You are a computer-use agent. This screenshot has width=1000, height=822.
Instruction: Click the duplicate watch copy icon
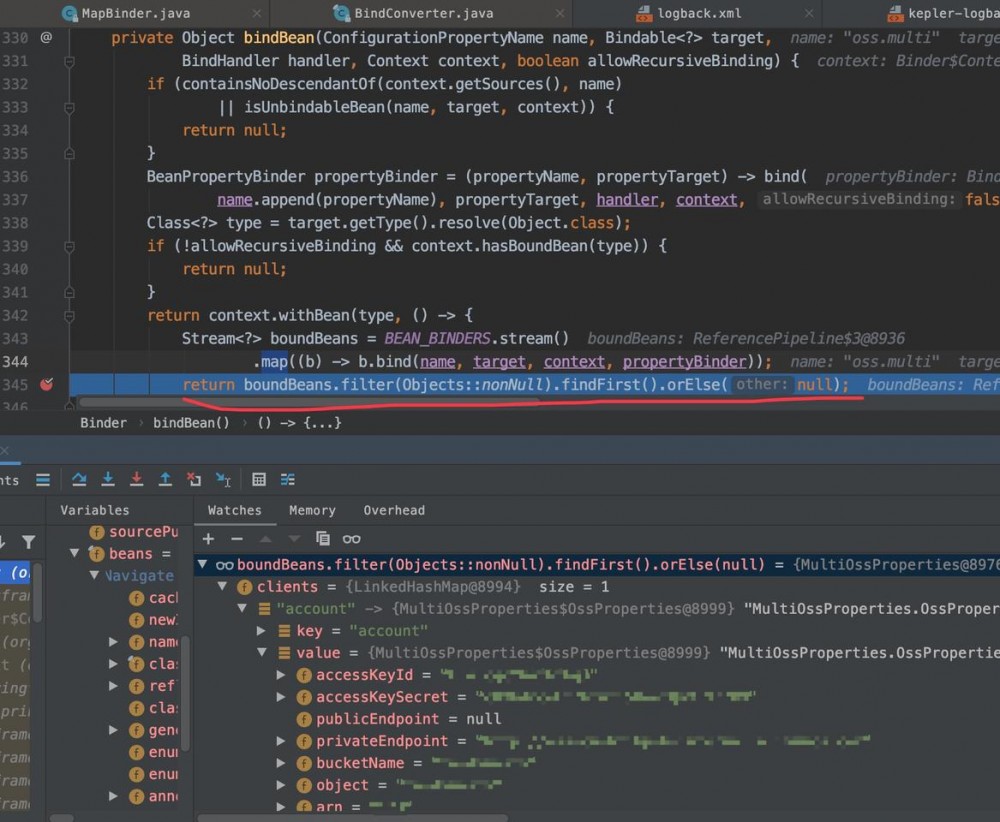click(323, 539)
